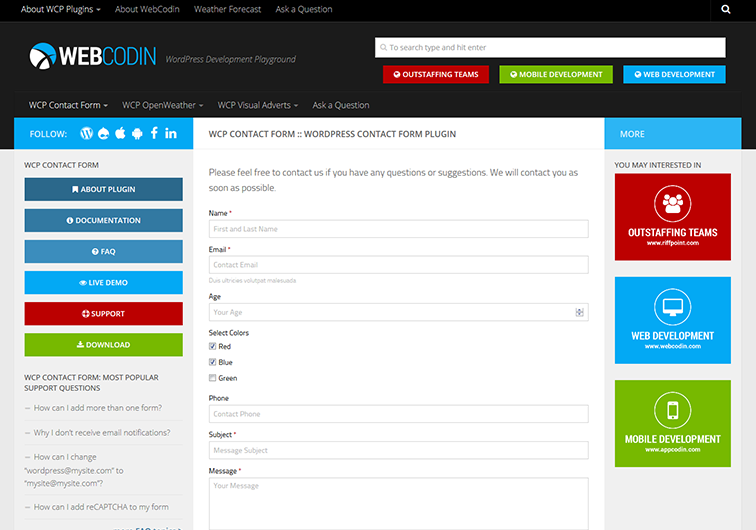The image size is (756, 530).
Task: Open the Apple follow icon
Action: click(x=121, y=133)
